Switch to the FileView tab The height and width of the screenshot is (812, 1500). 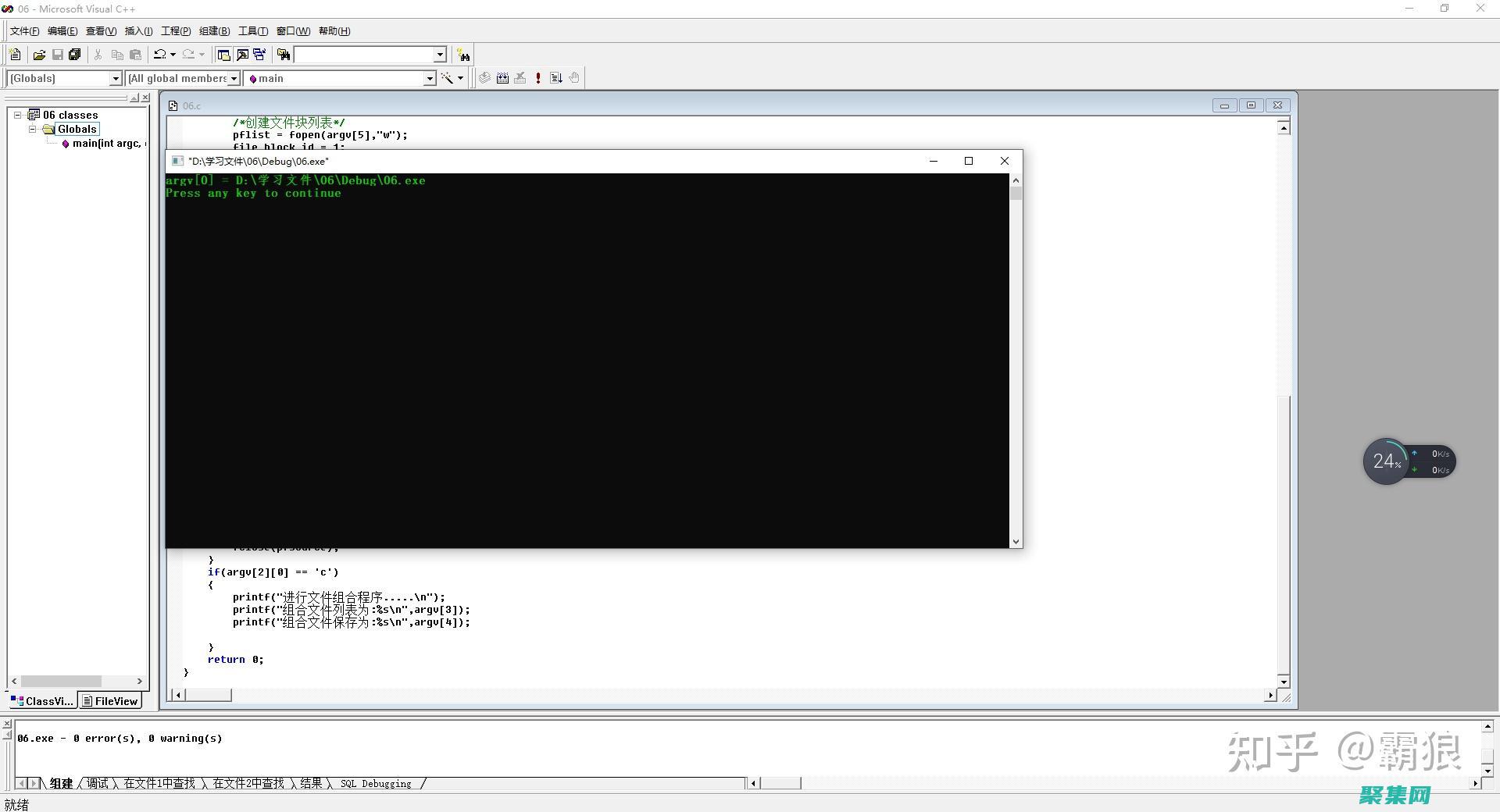click(110, 701)
